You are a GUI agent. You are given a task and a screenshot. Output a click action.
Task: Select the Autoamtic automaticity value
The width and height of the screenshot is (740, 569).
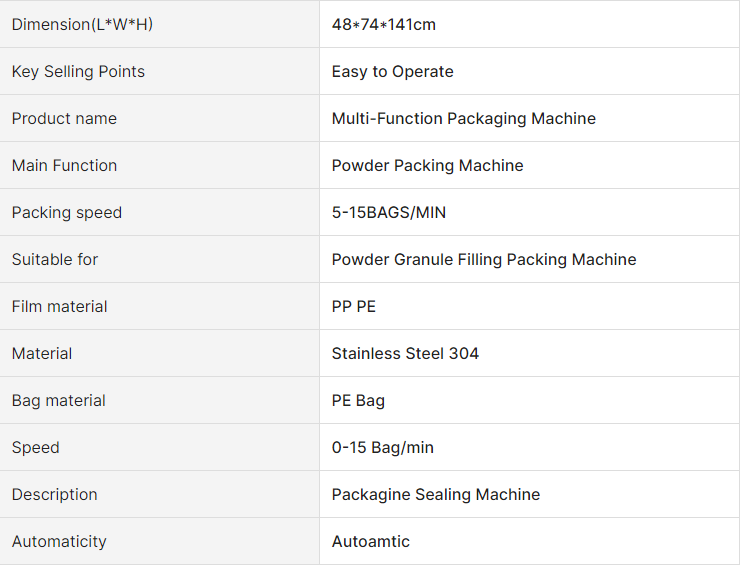(370, 541)
